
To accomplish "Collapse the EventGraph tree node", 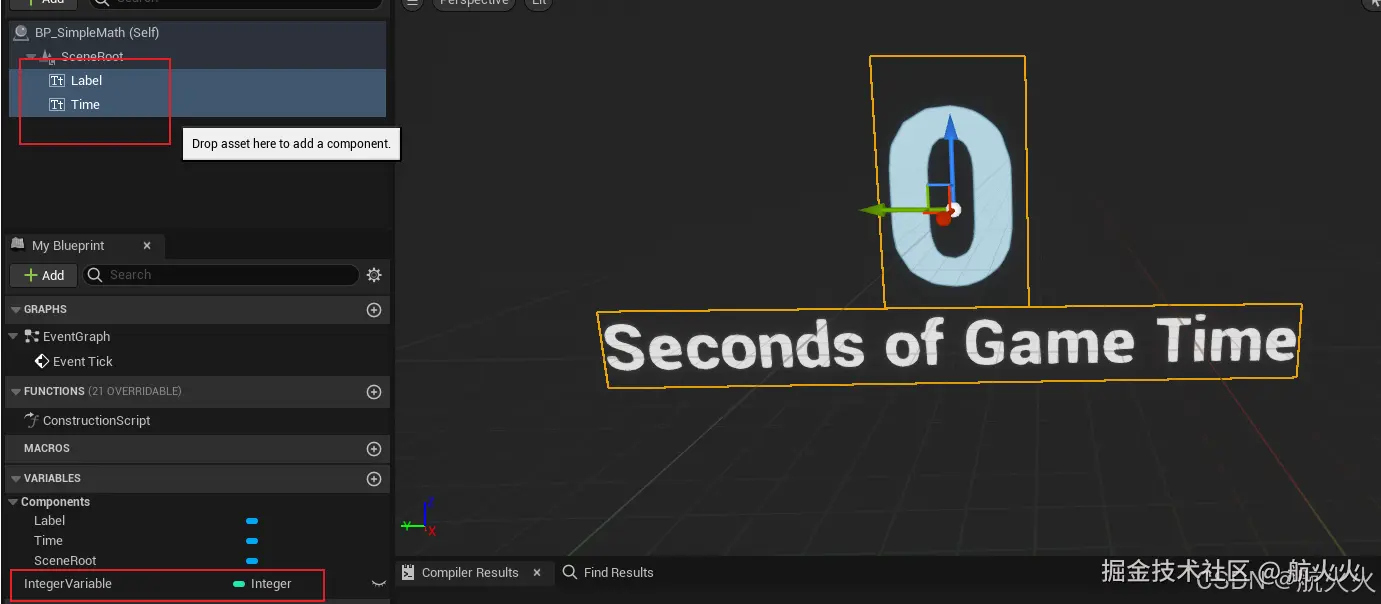I will point(13,336).
